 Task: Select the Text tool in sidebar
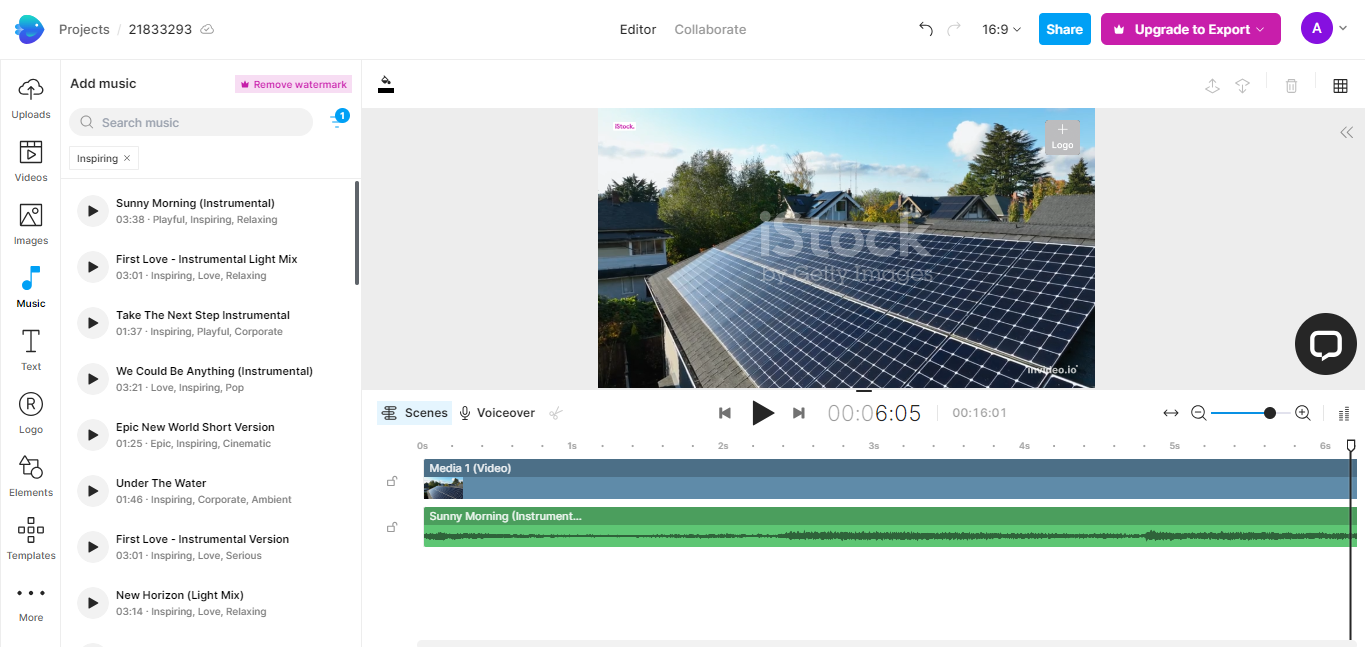31,350
